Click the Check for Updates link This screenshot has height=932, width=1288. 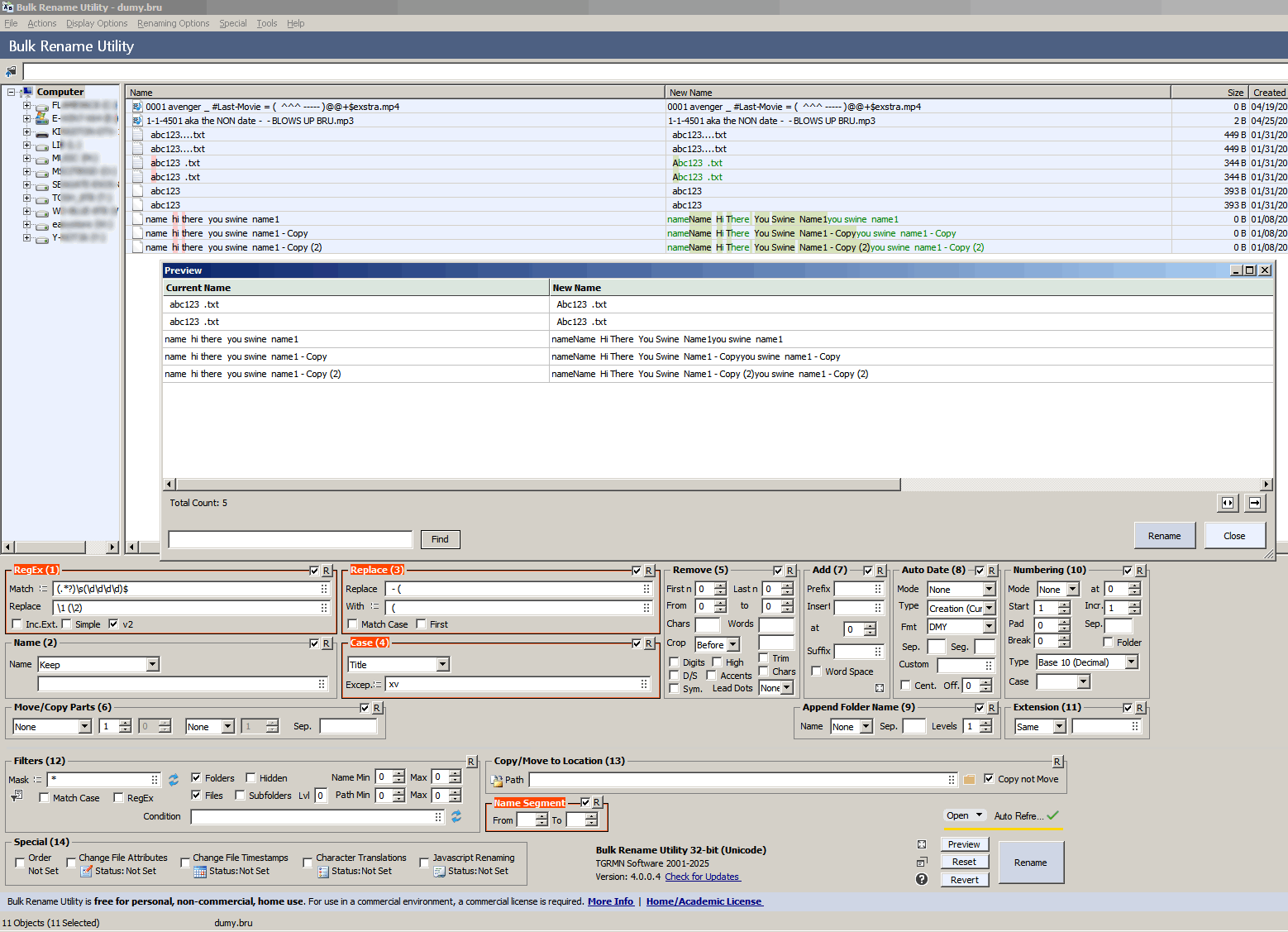(703, 877)
